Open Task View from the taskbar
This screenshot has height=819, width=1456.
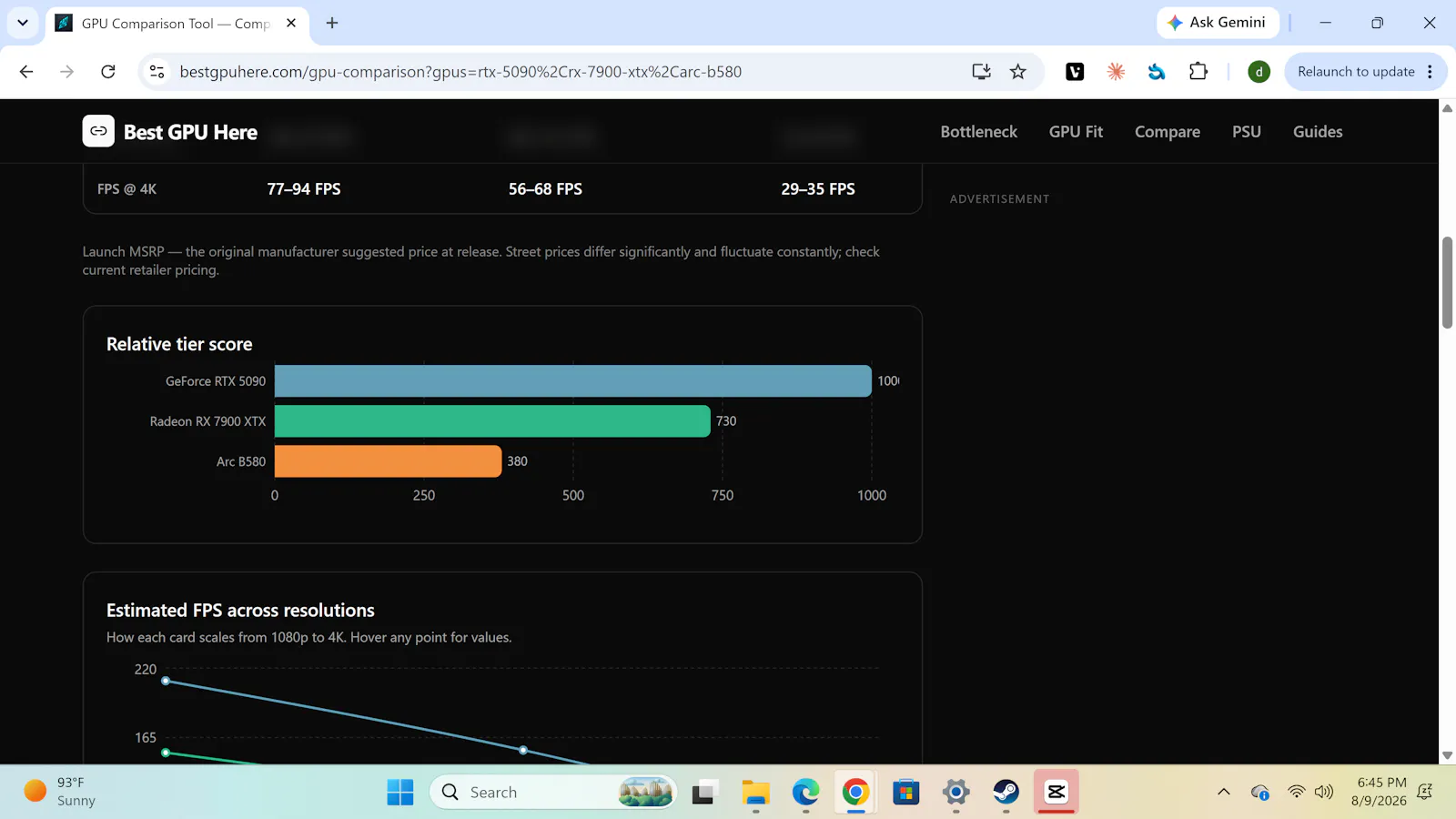(703, 793)
